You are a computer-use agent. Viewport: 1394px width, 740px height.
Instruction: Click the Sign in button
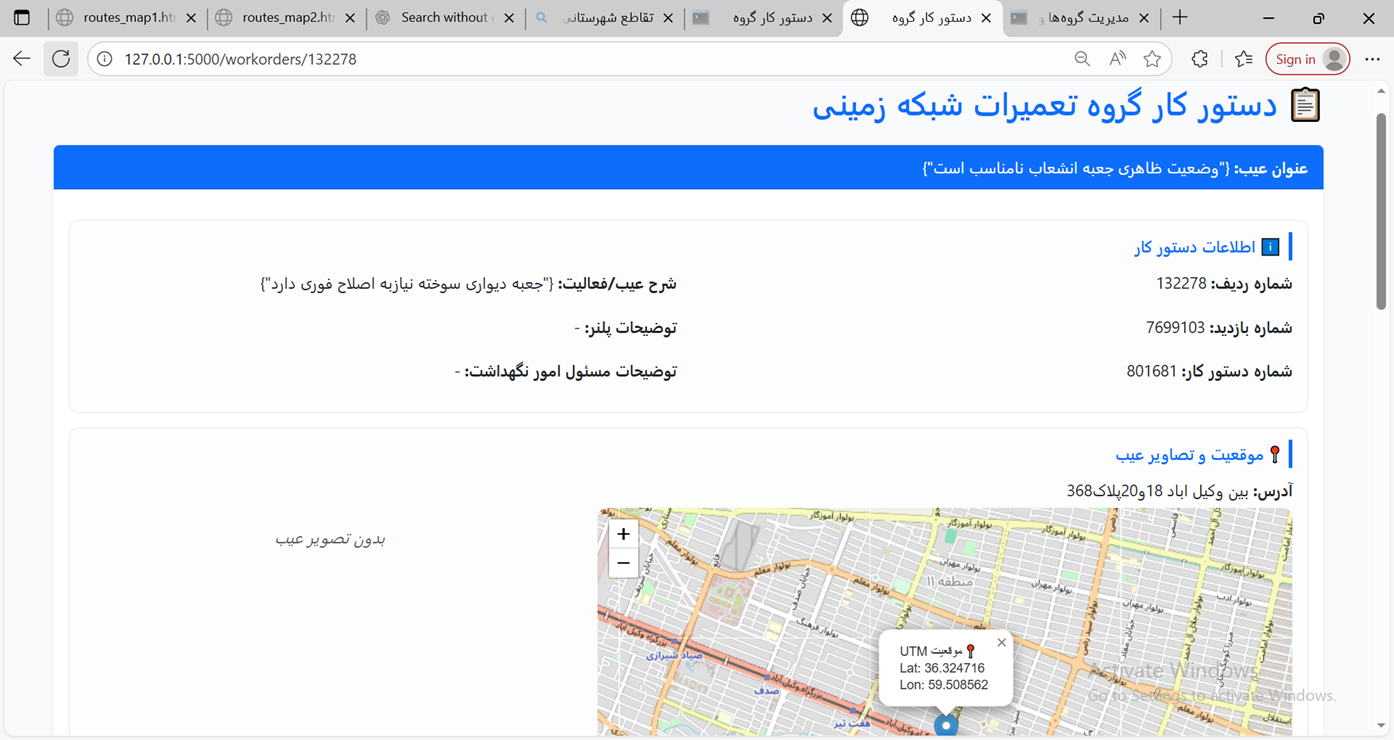[x=1307, y=58]
